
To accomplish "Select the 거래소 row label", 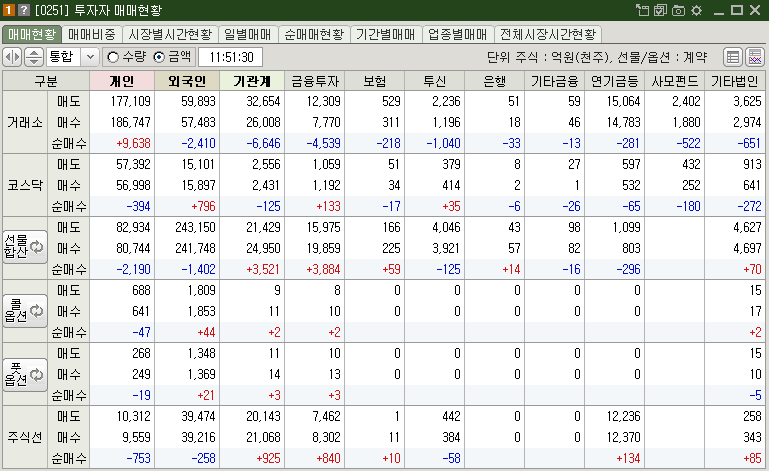I will (x=25, y=122).
